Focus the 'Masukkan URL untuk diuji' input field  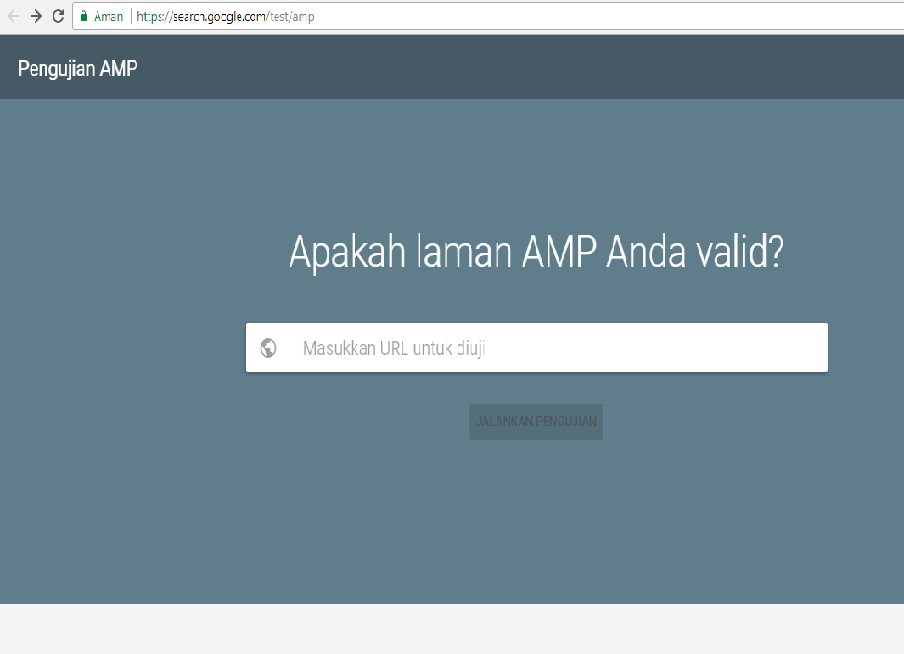(x=537, y=348)
